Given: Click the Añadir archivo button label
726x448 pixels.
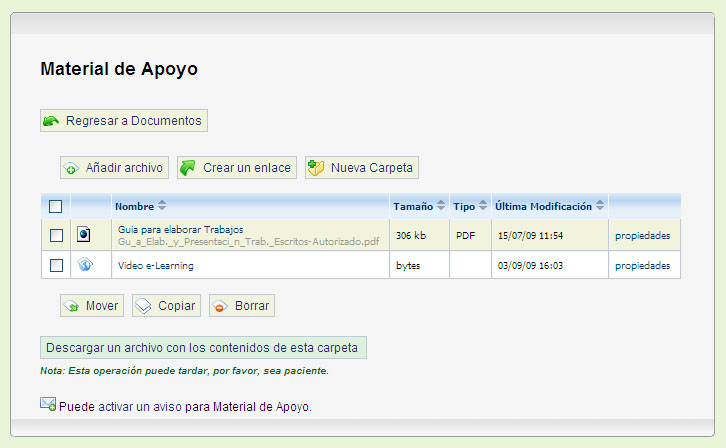Looking at the screenshot, I should coord(124,168).
